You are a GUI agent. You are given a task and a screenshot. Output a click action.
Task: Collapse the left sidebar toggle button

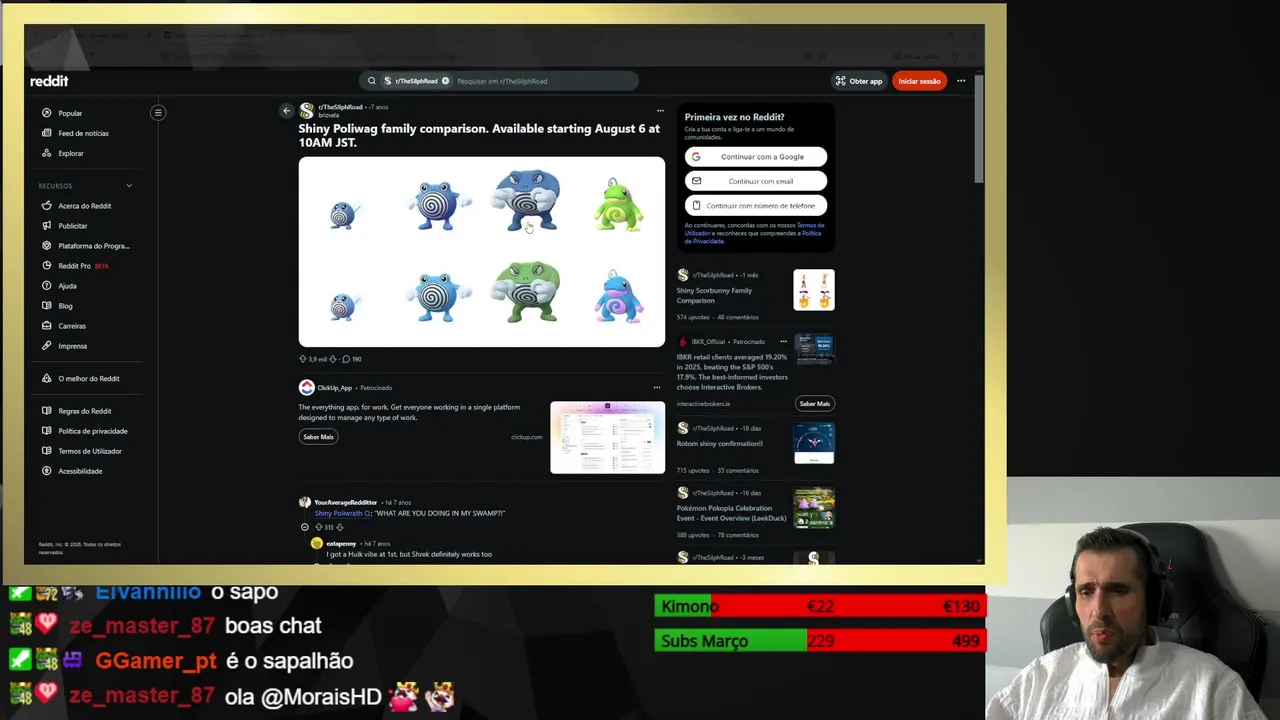coord(158,112)
